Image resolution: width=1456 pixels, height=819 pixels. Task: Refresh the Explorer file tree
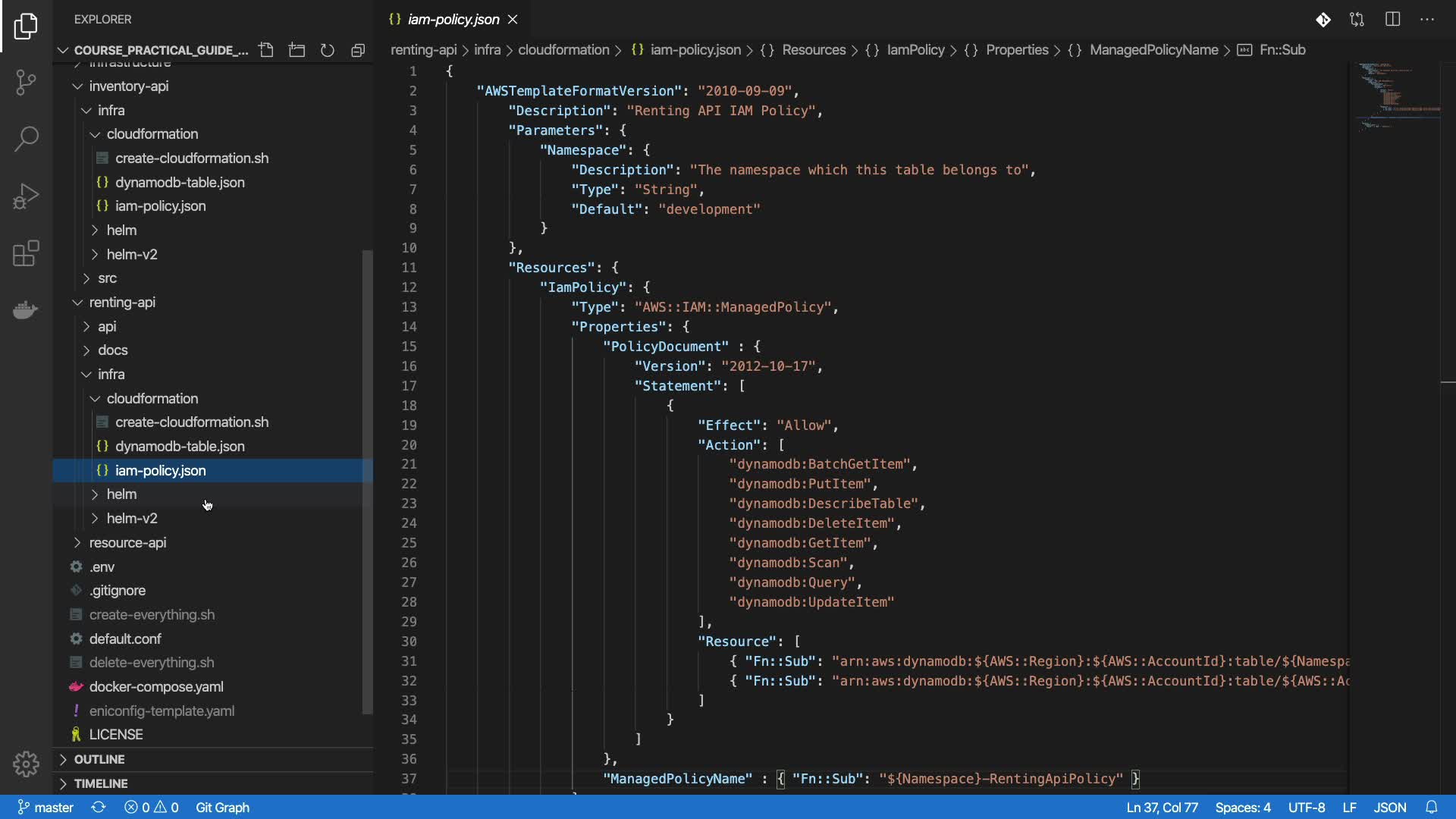pyautogui.click(x=328, y=50)
